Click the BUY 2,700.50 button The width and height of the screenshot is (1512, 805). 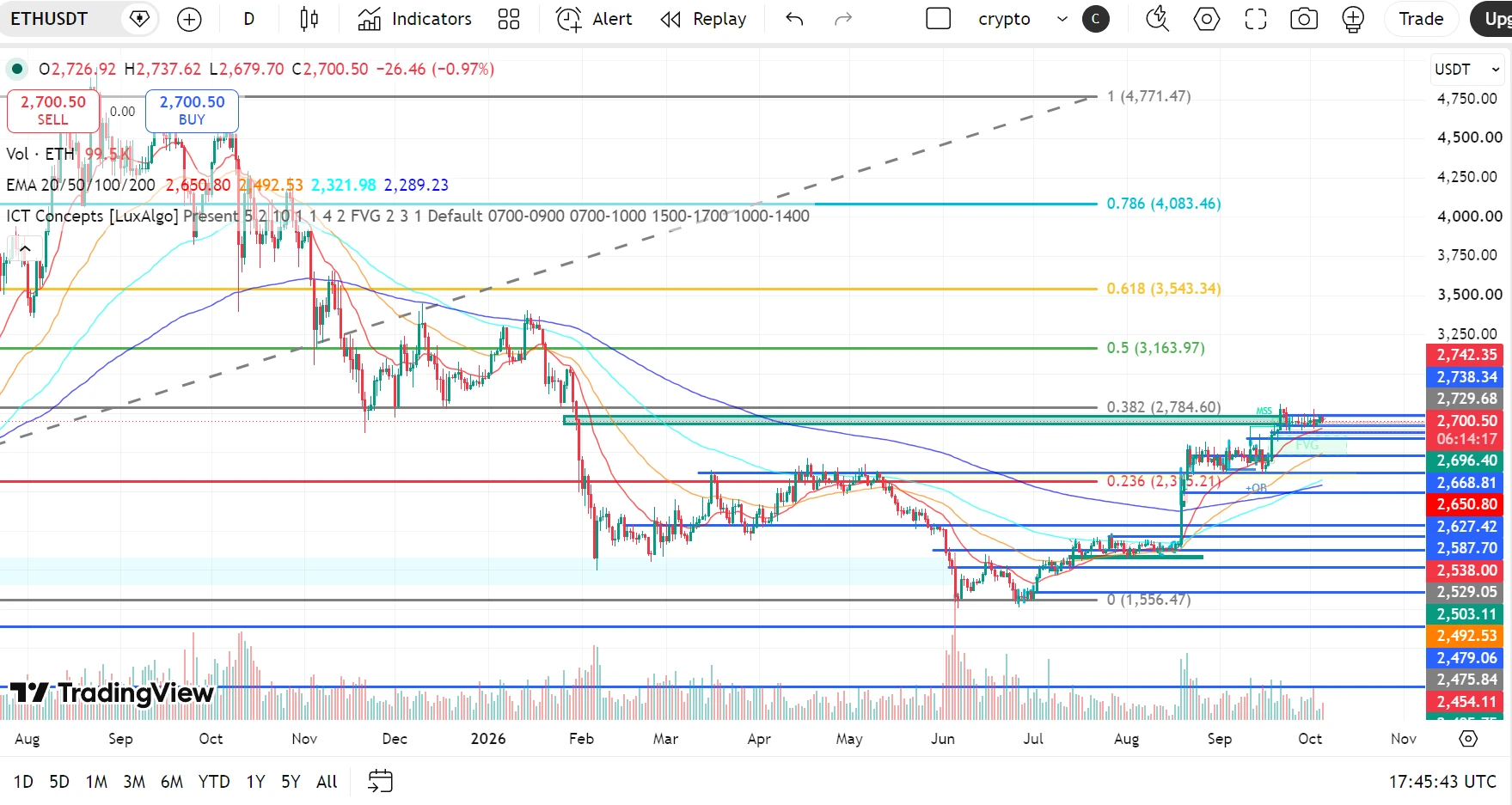[x=192, y=111]
